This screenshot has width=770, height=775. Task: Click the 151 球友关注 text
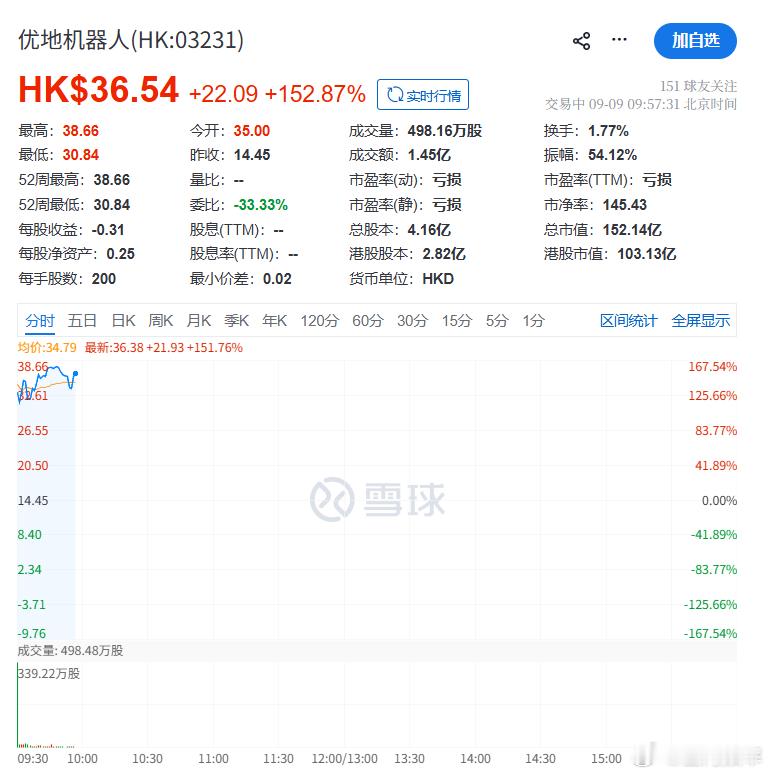pos(698,86)
